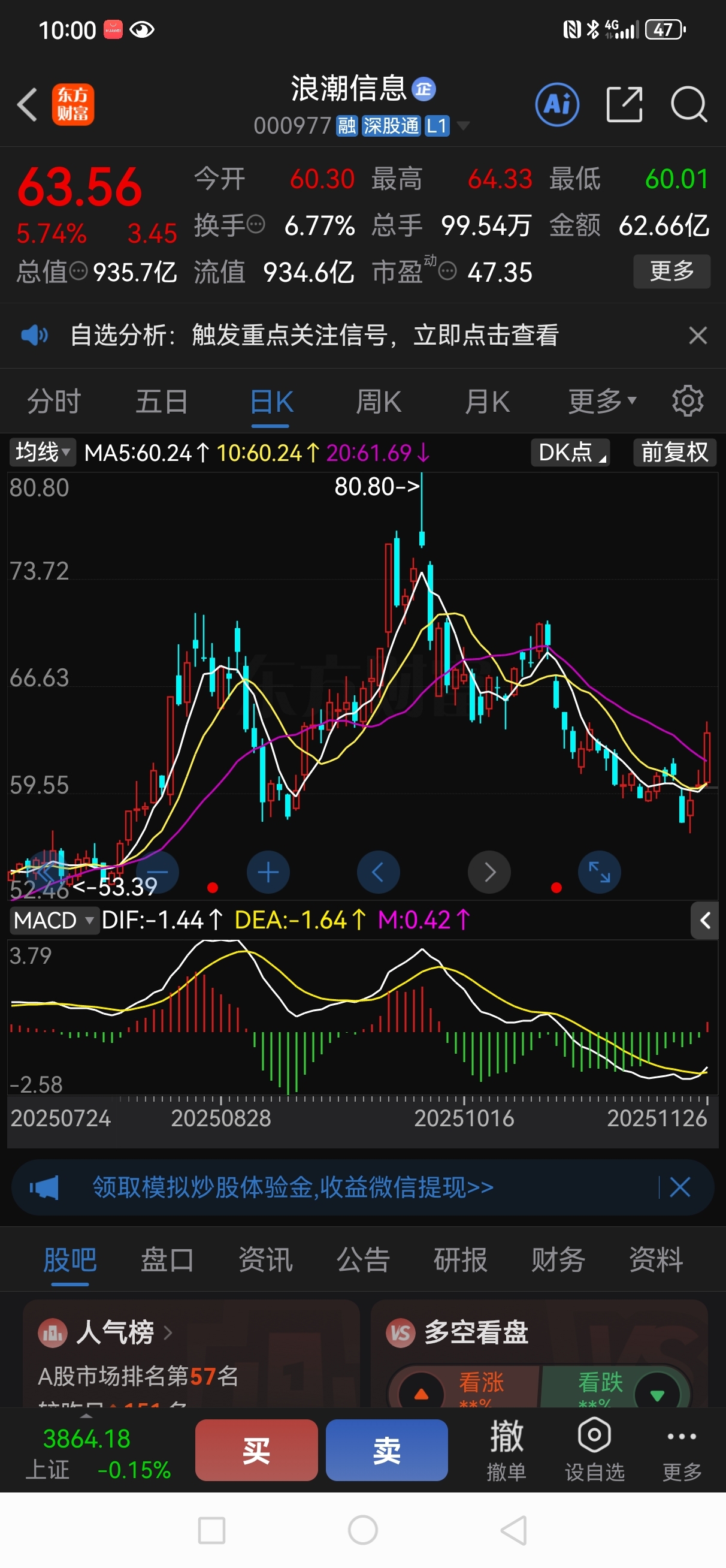Open chart settings gear icon
The height and width of the screenshot is (1568, 726).
coord(688,401)
